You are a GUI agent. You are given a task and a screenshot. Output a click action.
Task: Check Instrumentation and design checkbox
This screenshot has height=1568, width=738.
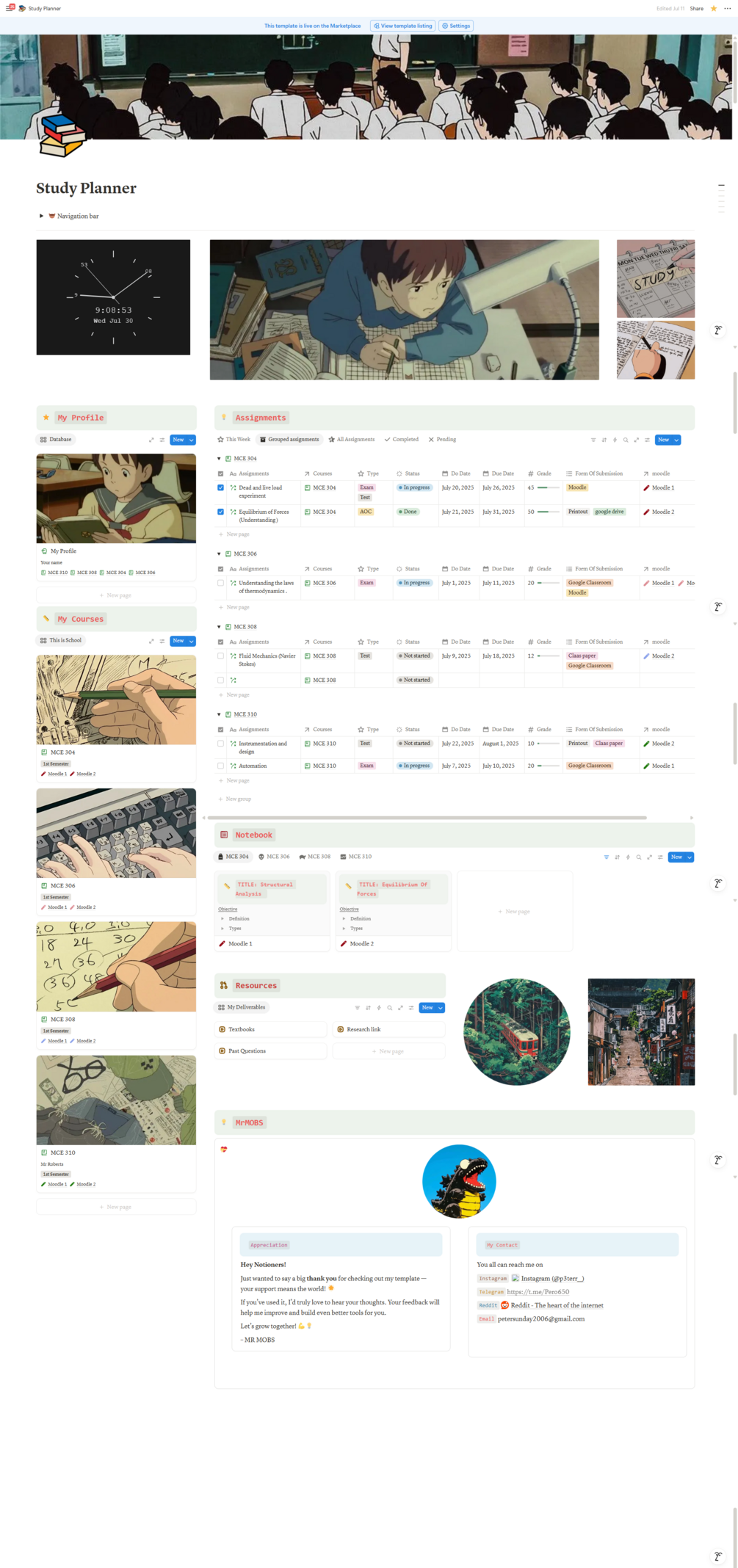[x=220, y=744]
